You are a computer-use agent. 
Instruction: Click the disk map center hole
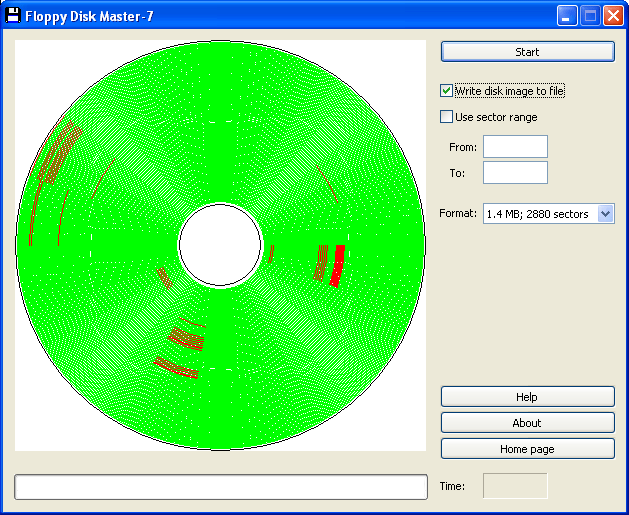pos(220,245)
